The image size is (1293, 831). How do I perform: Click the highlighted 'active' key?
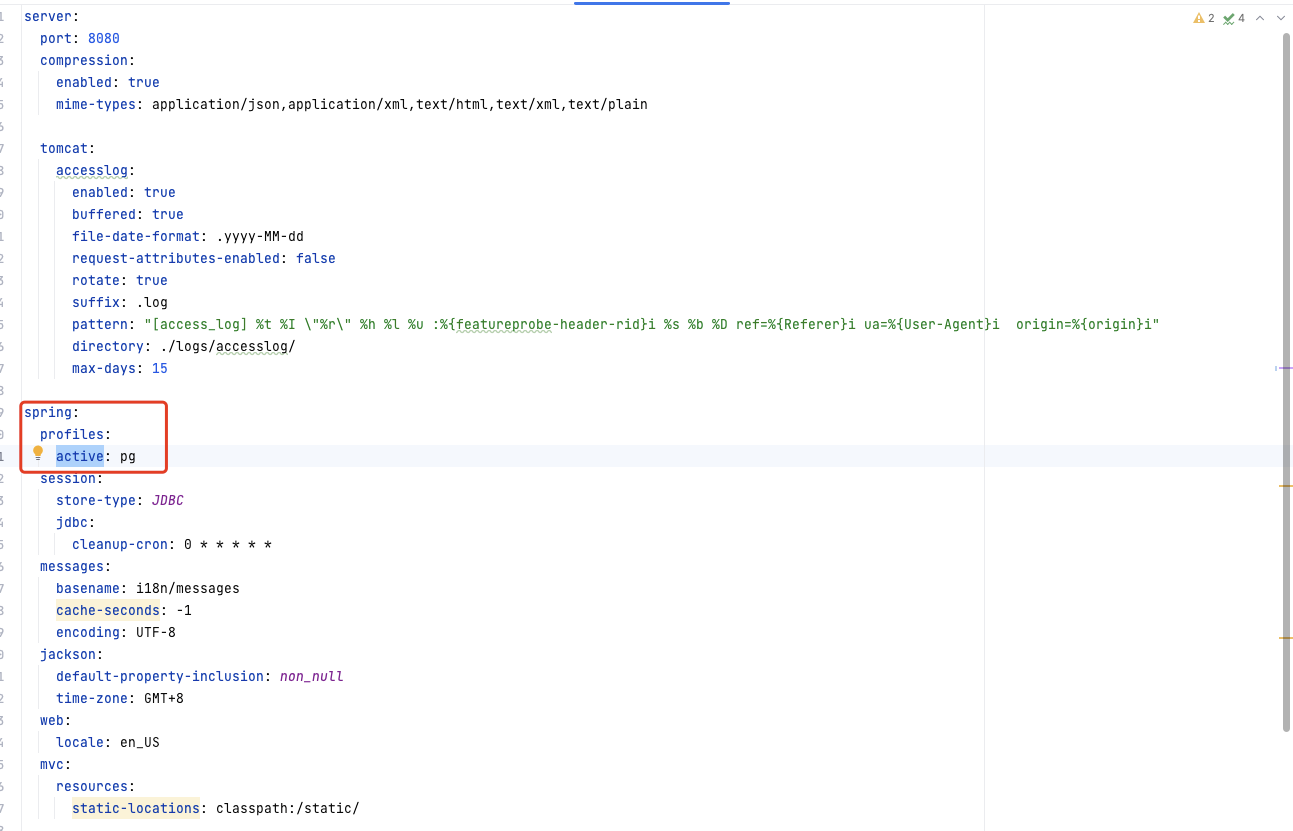[79, 456]
